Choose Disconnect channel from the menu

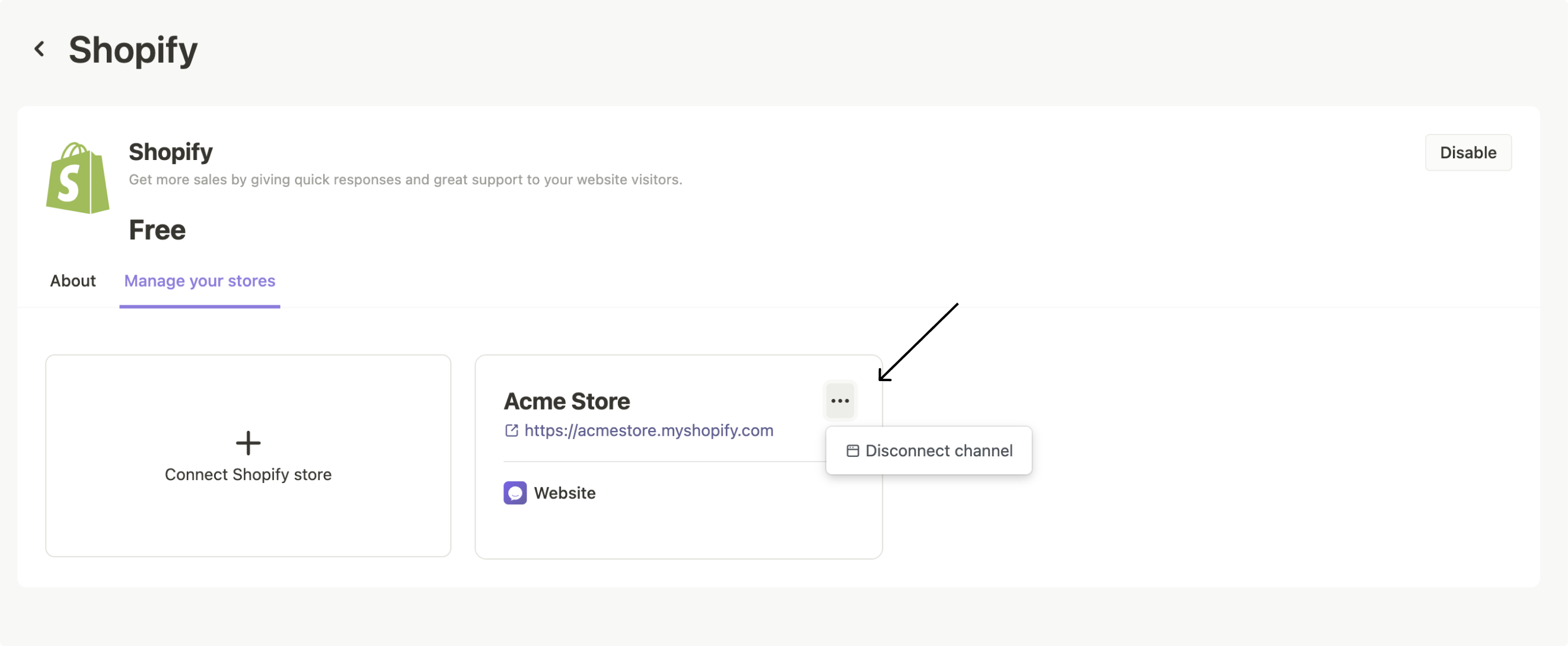(x=939, y=450)
